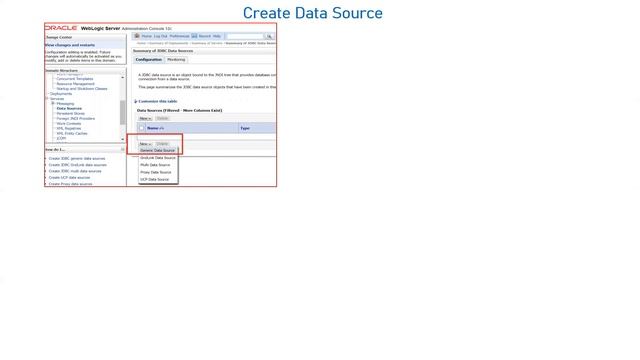Screen dimensions: 640x360
Task: Click Domain Structure scrollbar down arrow
Action: [122, 139]
